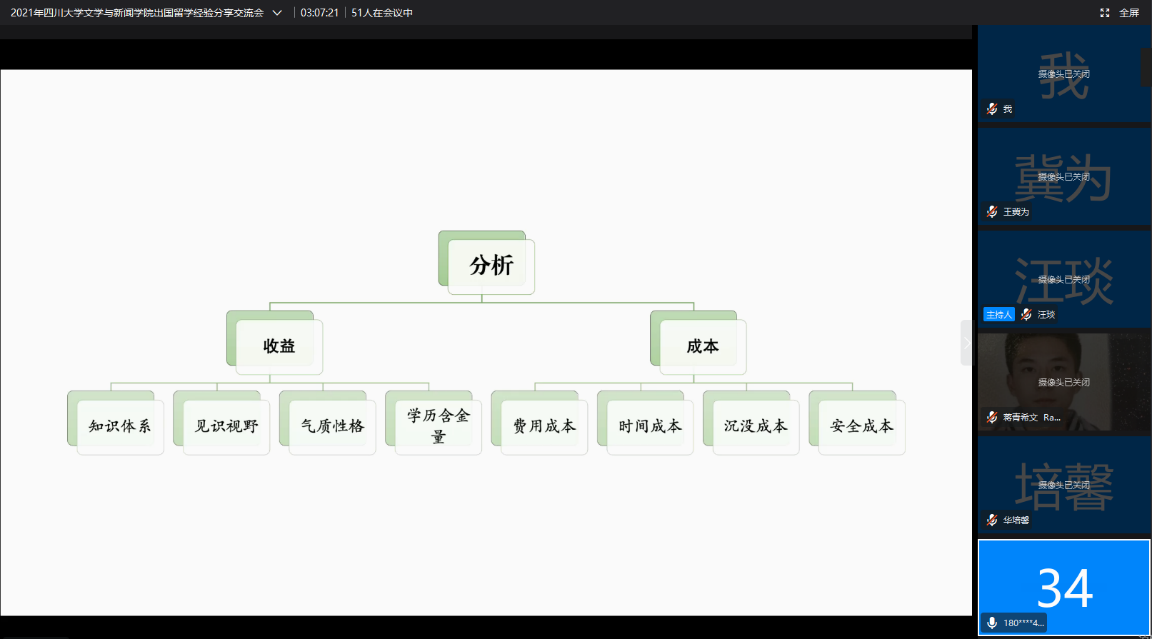Click the 成本 node in diagram

pyautogui.click(x=702, y=346)
